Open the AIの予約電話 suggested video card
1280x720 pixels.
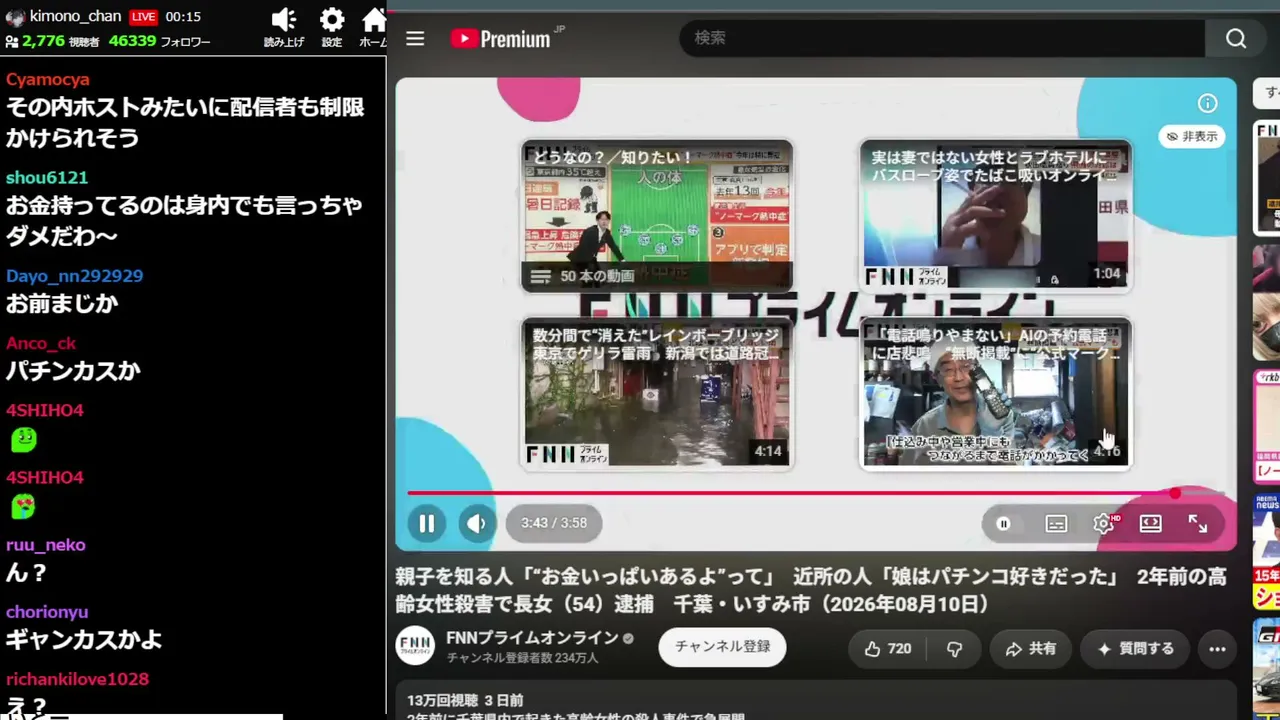(x=996, y=394)
